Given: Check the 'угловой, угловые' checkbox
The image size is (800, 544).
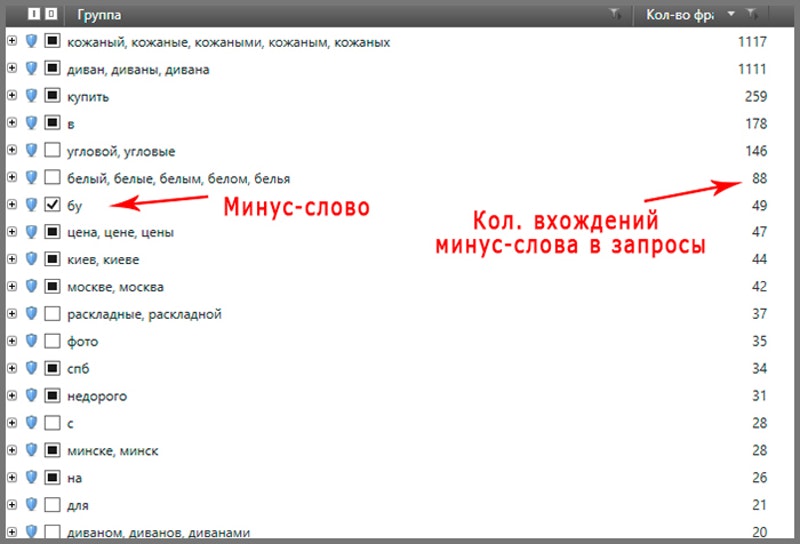Looking at the screenshot, I should tap(52, 151).
